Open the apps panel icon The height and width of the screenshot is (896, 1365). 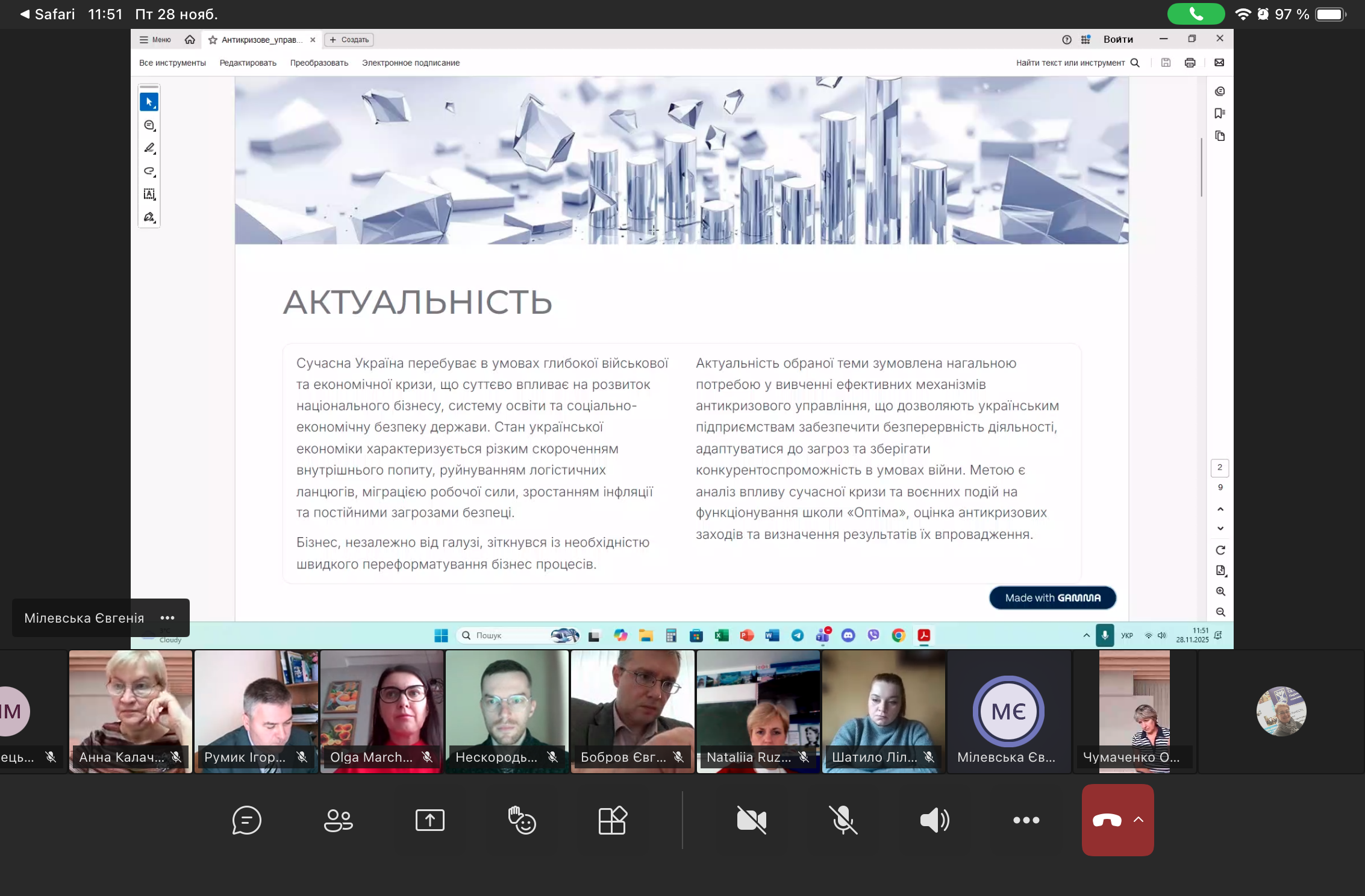click(613, 820)
